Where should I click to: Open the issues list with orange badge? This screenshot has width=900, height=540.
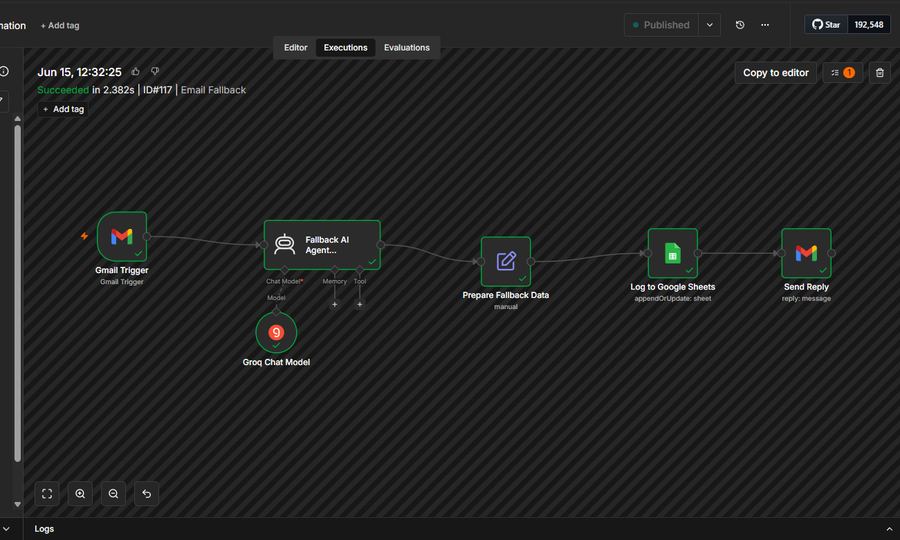[x=843, y=73]
